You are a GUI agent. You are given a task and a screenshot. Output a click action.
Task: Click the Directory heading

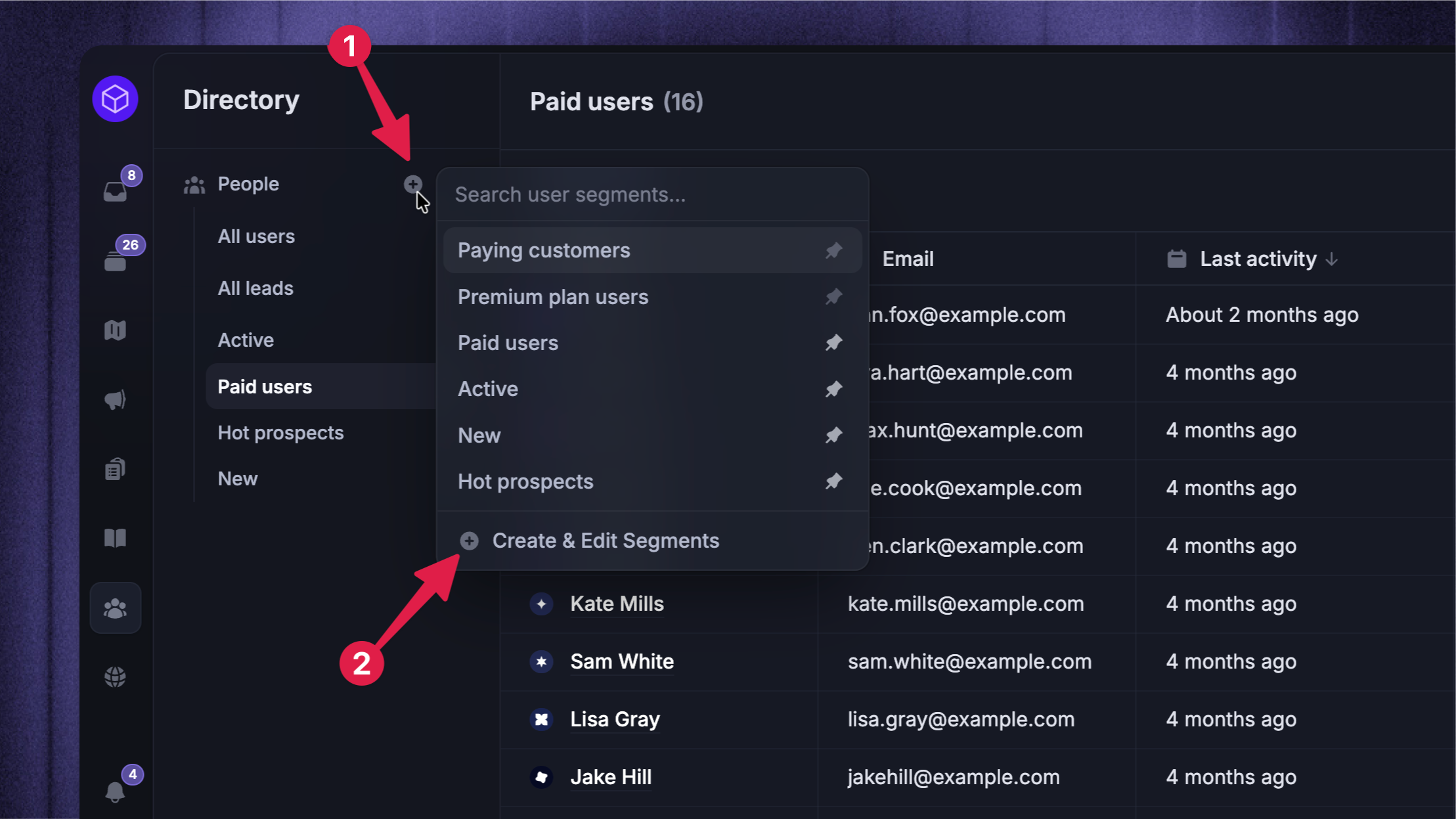(x=241, y=100)
